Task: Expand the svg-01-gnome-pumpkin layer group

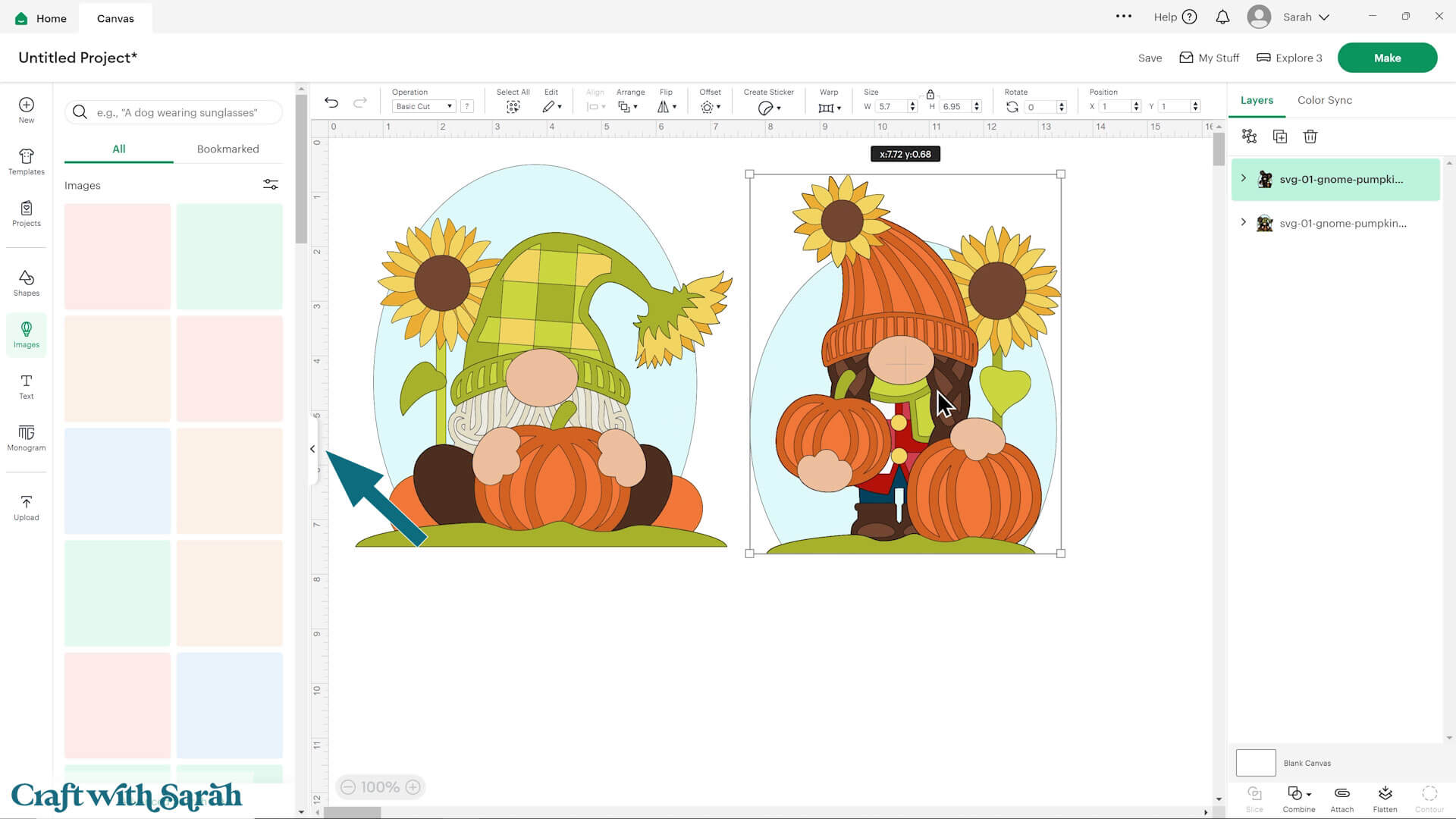Action: click(1243, 179)
